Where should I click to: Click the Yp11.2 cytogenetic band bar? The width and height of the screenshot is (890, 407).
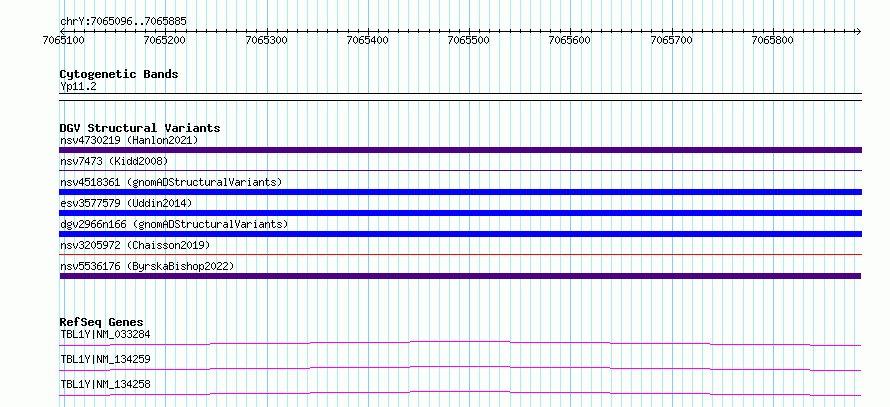point(460,97)
